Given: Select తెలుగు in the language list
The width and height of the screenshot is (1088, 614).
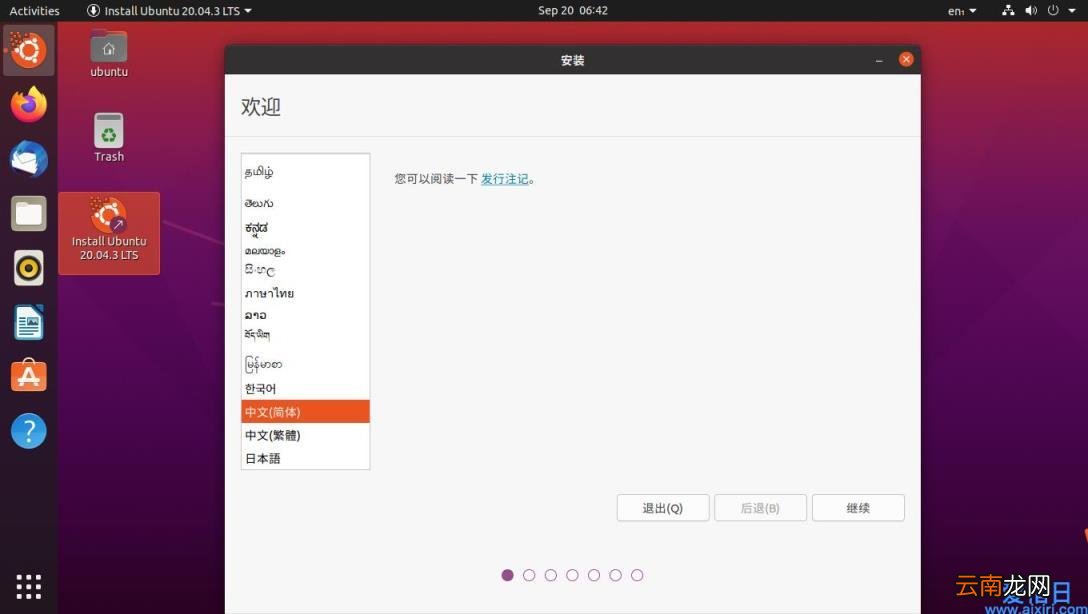Looking at the screenshot, I should coord(305,203).
